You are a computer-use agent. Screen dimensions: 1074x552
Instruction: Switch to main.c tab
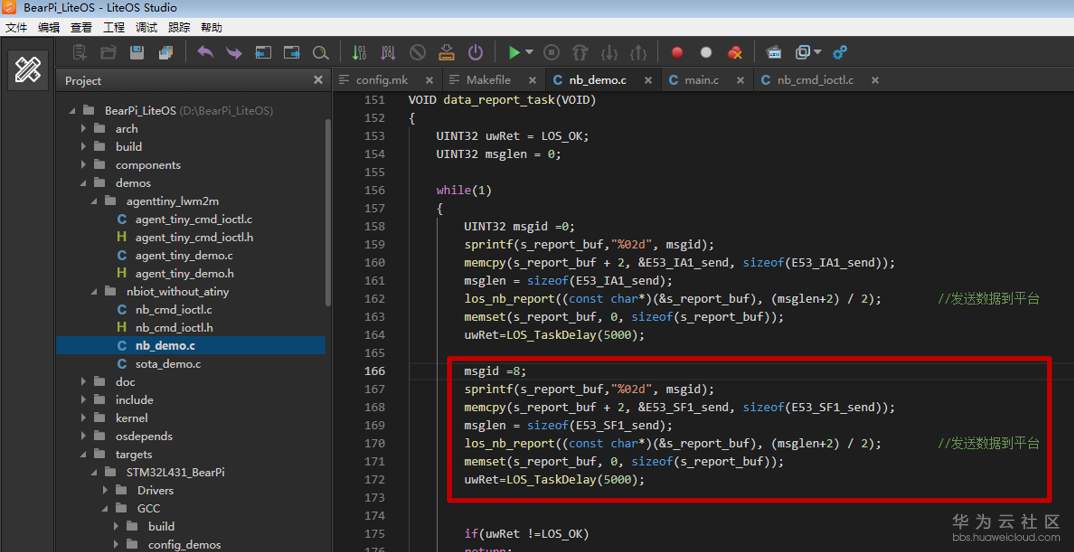tap(702, 80)
